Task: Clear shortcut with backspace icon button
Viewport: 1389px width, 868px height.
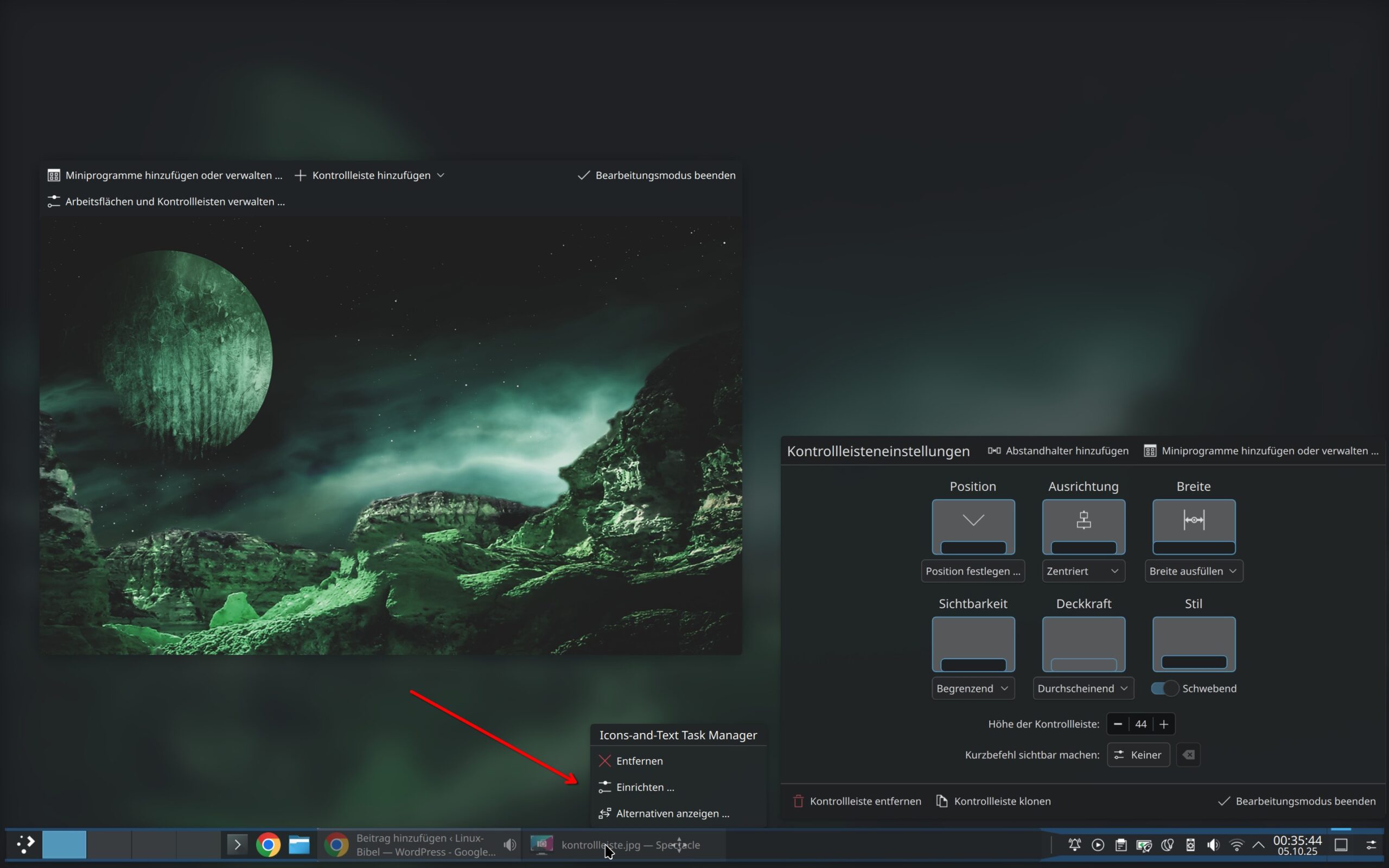Action: (x=1188, y=754)
